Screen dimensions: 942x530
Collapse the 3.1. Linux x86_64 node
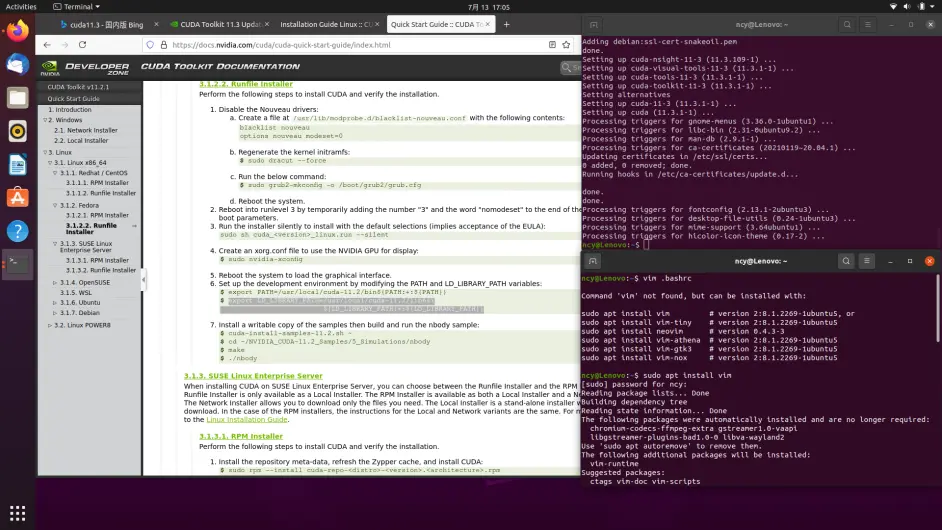point(50,163)
